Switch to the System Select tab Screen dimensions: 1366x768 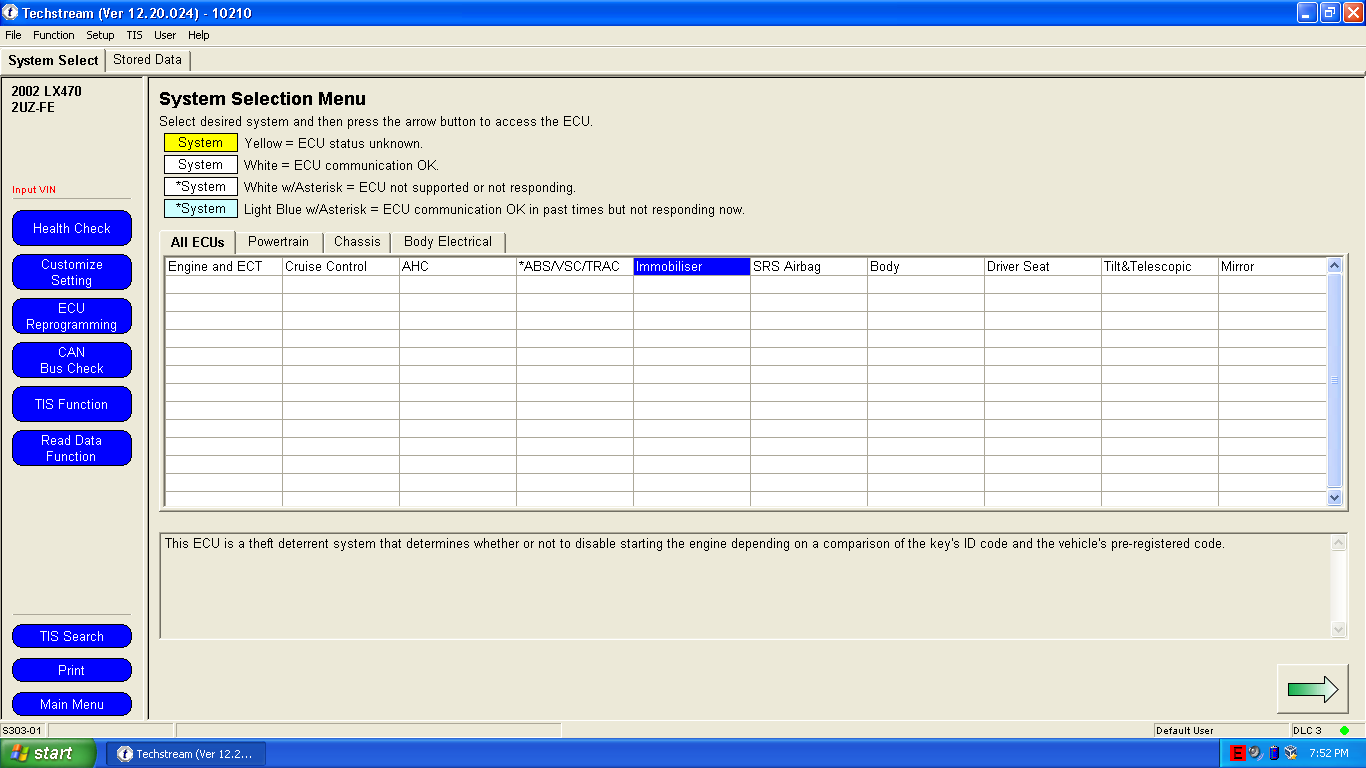pos(53,60)
